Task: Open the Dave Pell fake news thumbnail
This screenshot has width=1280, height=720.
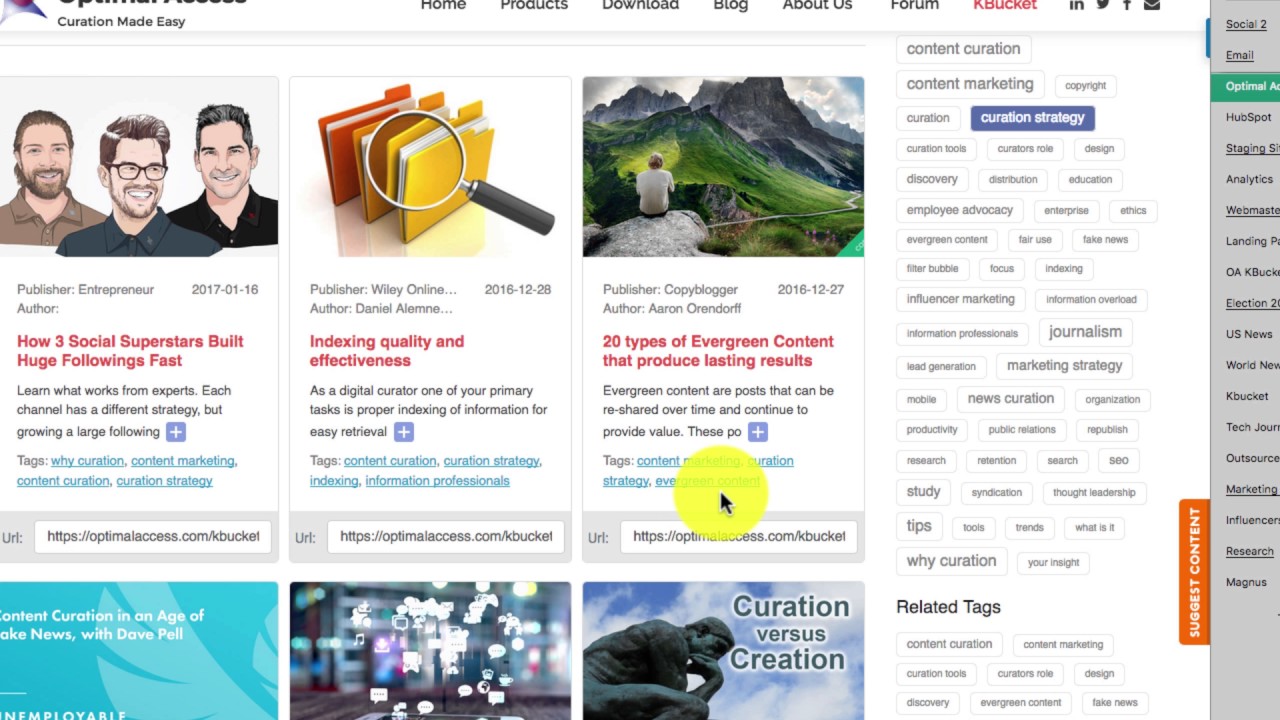Action: (139, 651)
